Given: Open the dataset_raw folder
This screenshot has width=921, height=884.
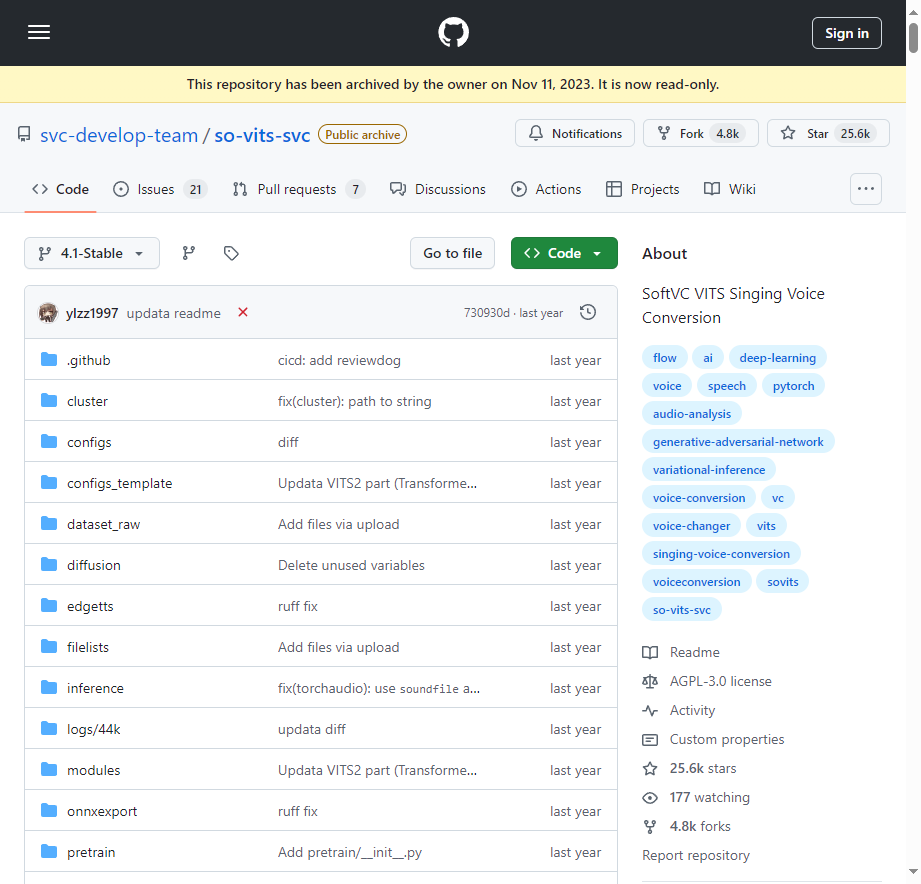Looking at the screenshot, I should 103,525.
